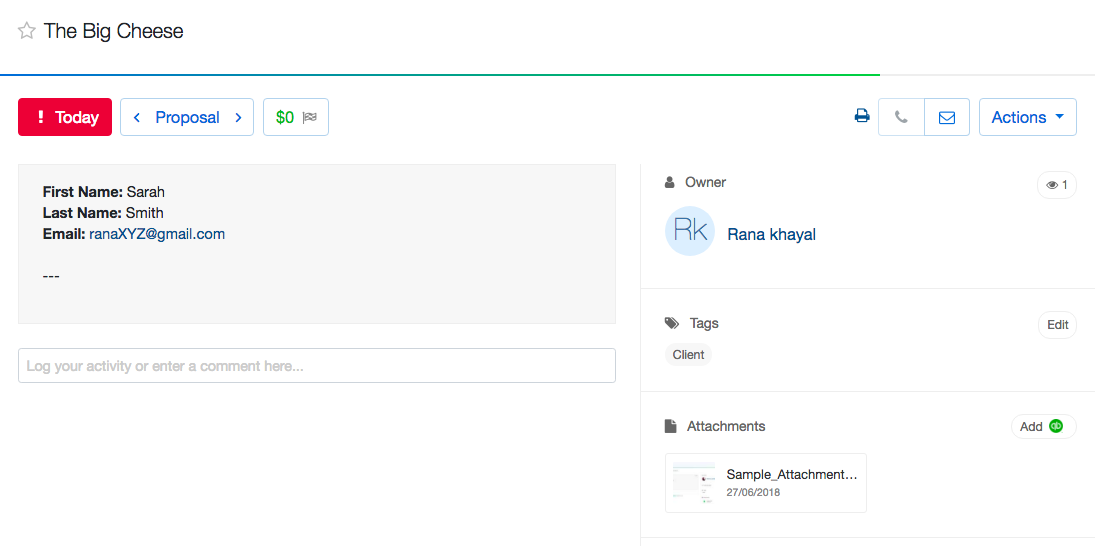Open the ranaXYZ@gmail.com email link
This screenshot has height=546, width=1095.
pos(157,234)
